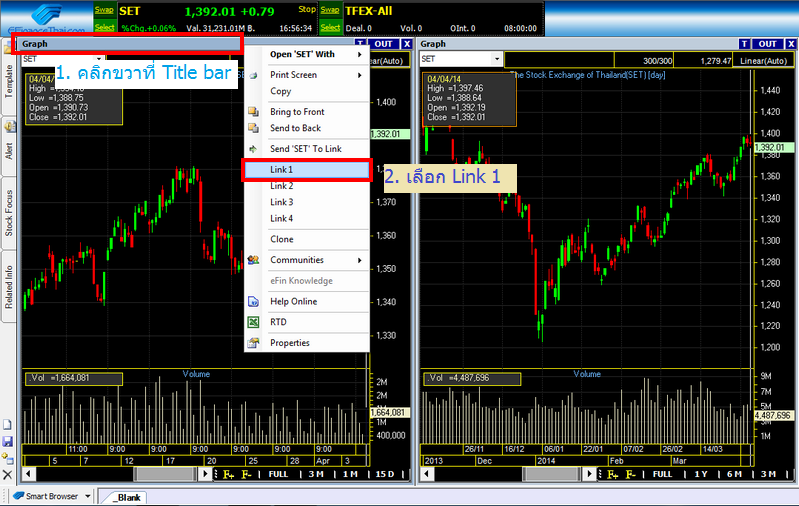Screen dimensions: 799x506
Task: Click 1 M range button under left graph
Action: click(x=350, y=474)
